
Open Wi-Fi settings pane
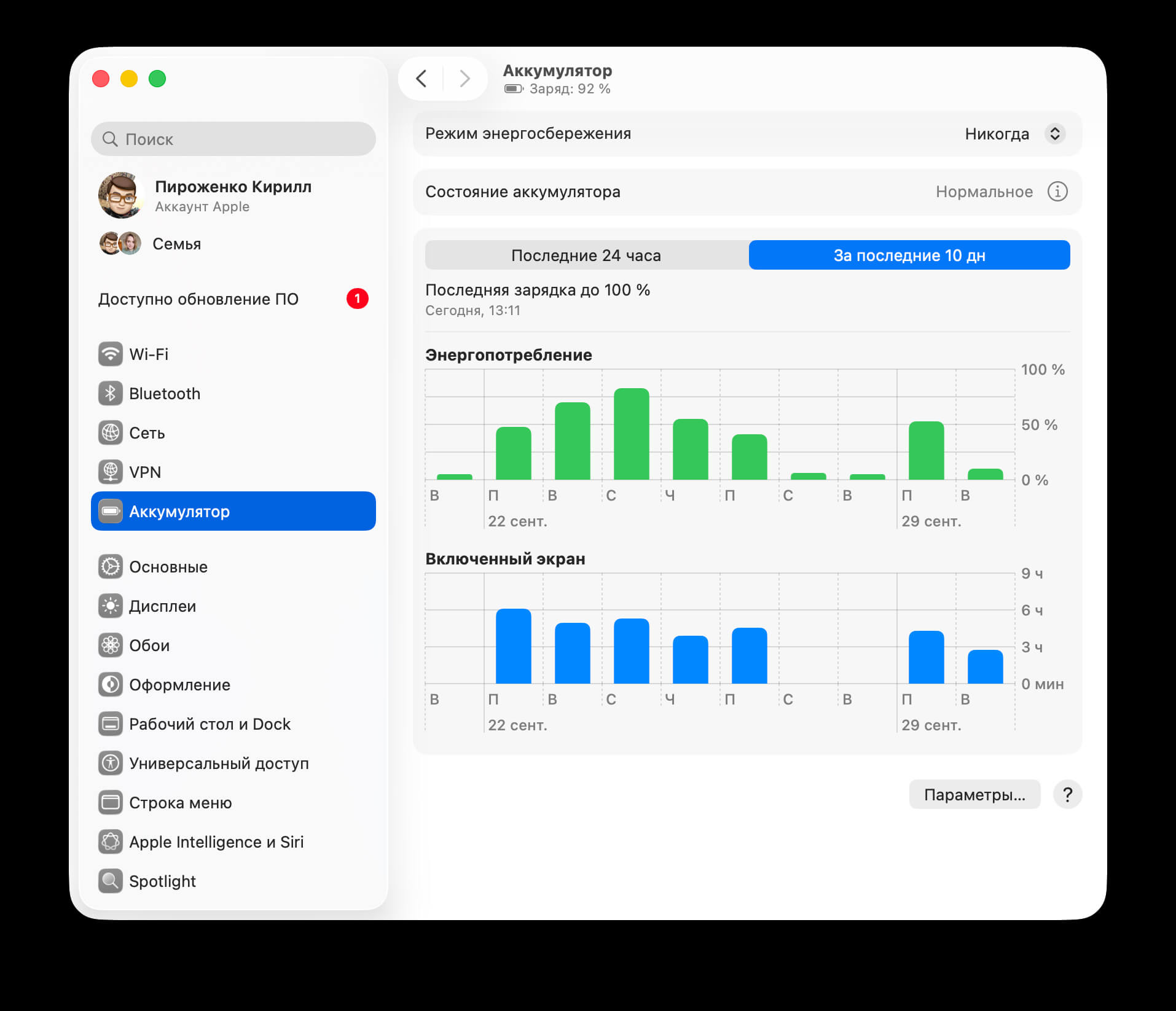233,354
